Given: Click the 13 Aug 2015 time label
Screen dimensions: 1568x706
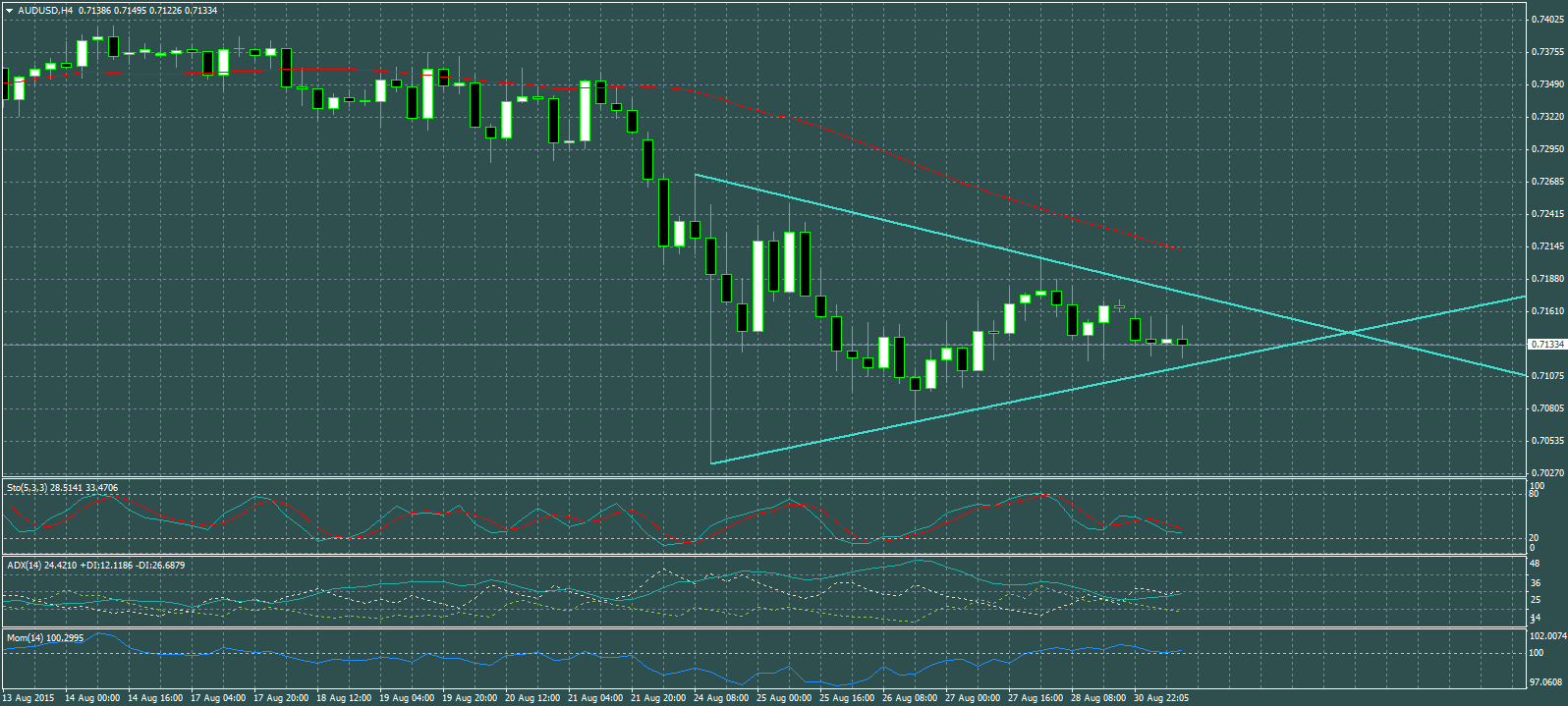Looking at the screenshot, I should click(28, 698).
